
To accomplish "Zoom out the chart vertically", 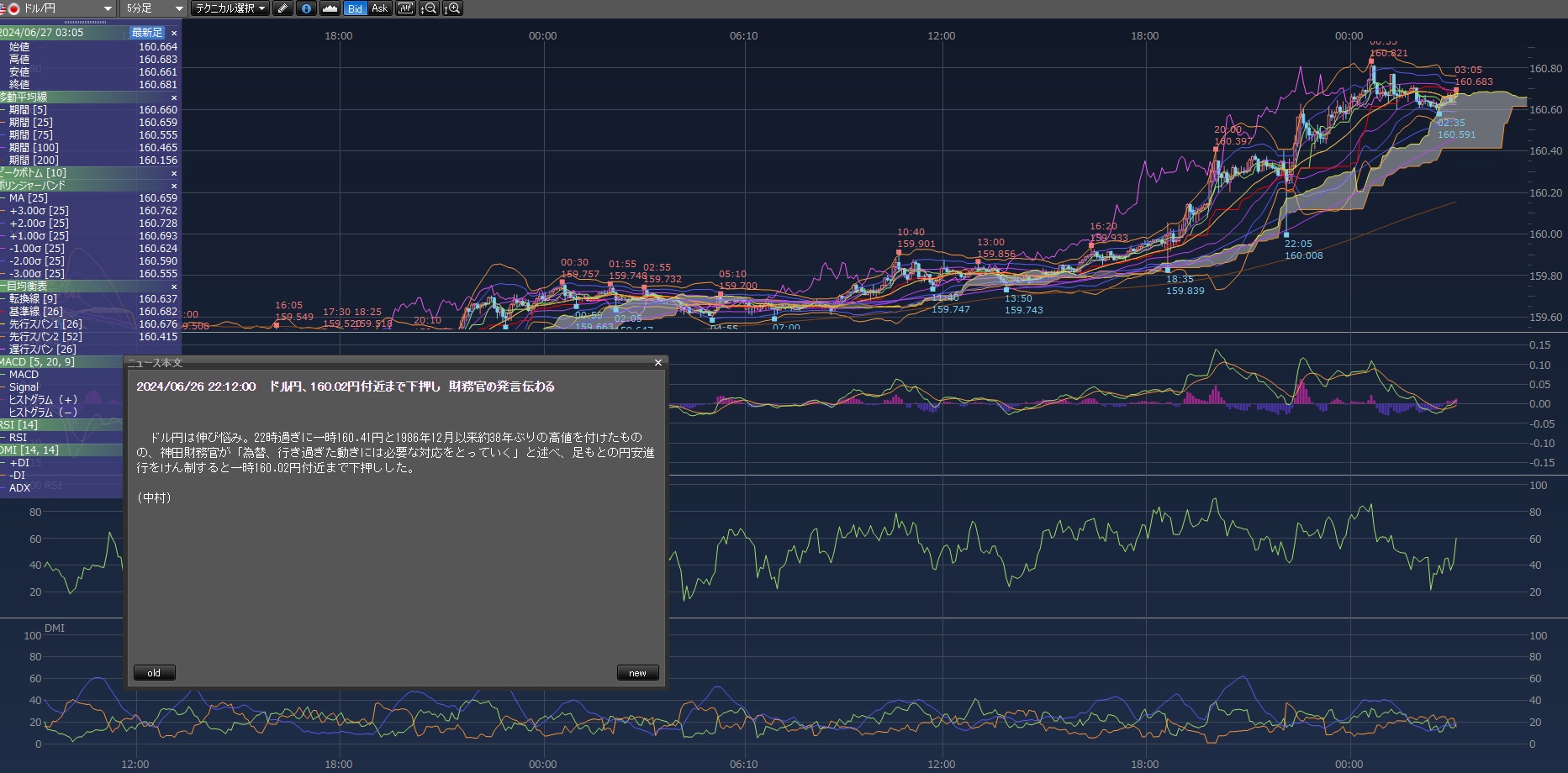I will tap(429, 8).
